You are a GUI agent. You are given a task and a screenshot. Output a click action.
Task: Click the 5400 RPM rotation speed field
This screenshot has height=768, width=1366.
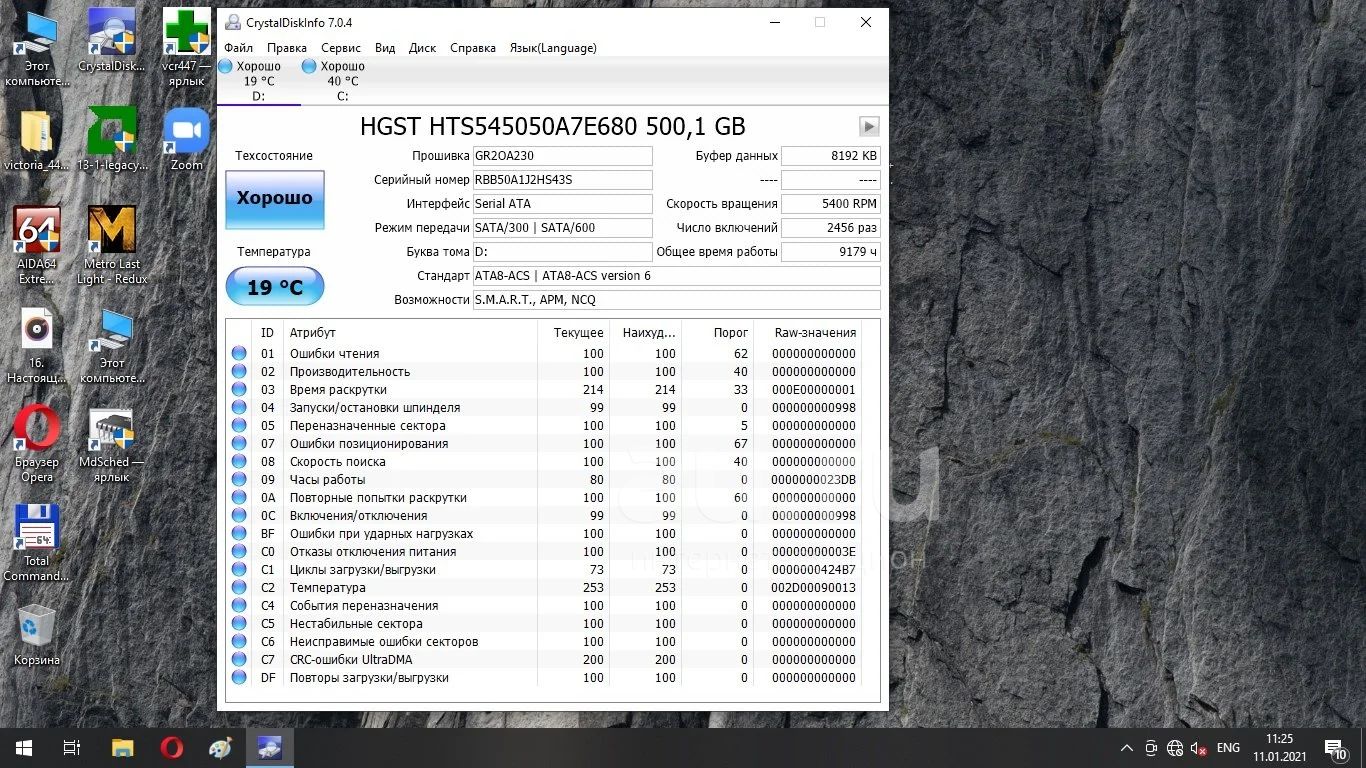coord(831,204)
